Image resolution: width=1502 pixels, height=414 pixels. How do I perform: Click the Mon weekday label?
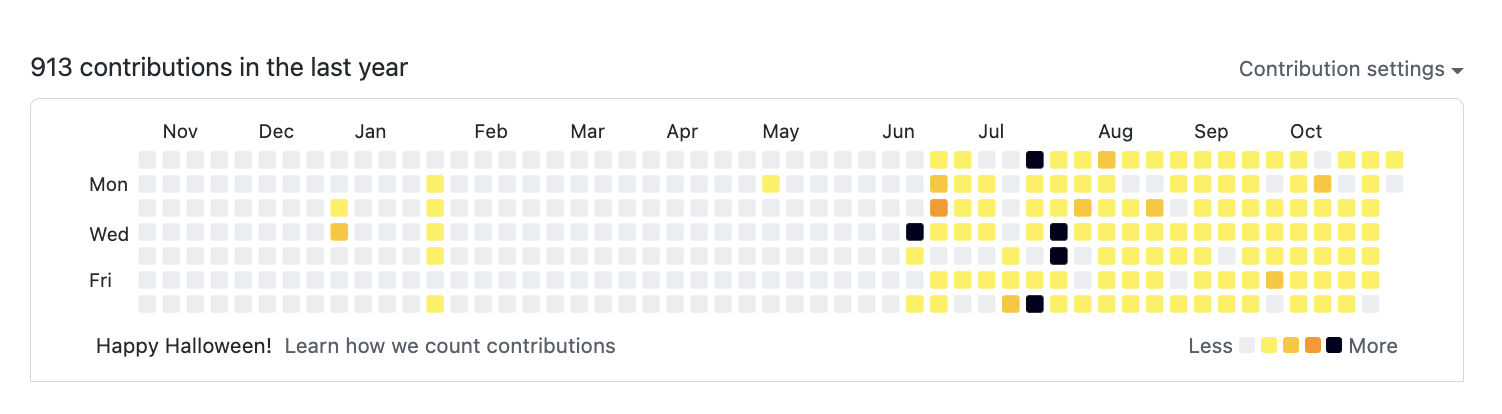point(109,184)
